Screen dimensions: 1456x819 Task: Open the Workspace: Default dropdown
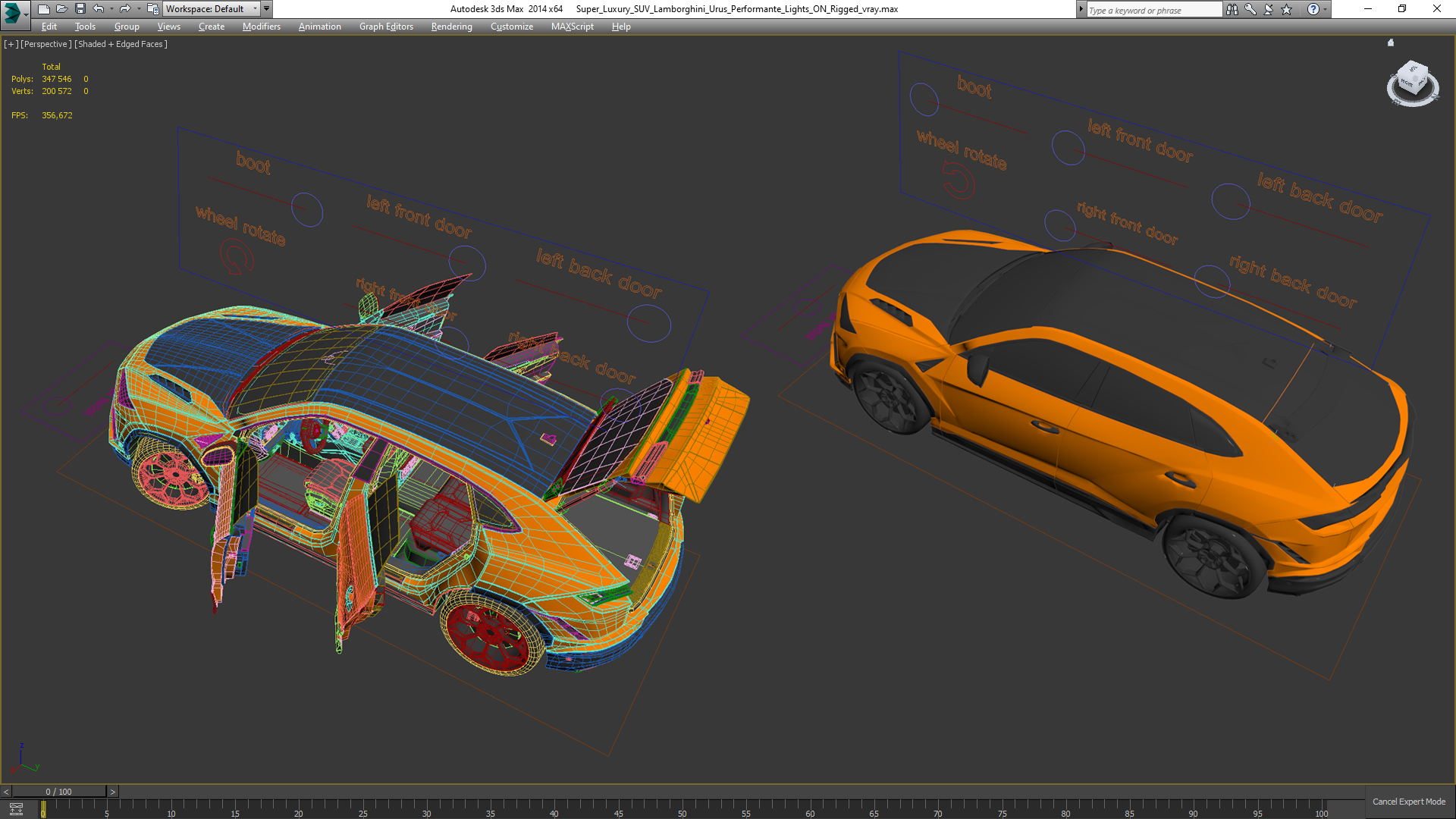click(212, 9)
